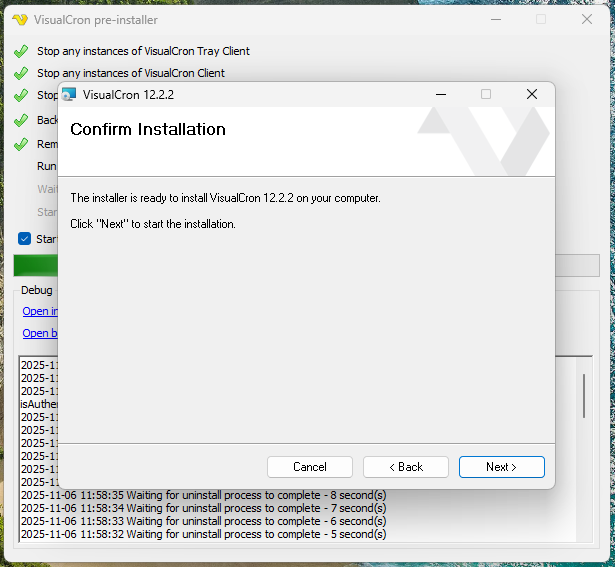This screenshot has width=615, height=567.
Task: Click green check next to VisualCron Client step
Action: pyautogui.click(x=21, y=73)
